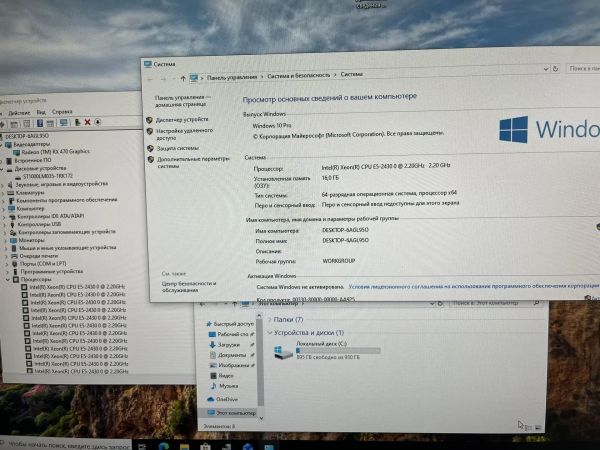Click the Видеоадаптеры category icon
This screenshot has width=600, height=450.
(8, 145)
